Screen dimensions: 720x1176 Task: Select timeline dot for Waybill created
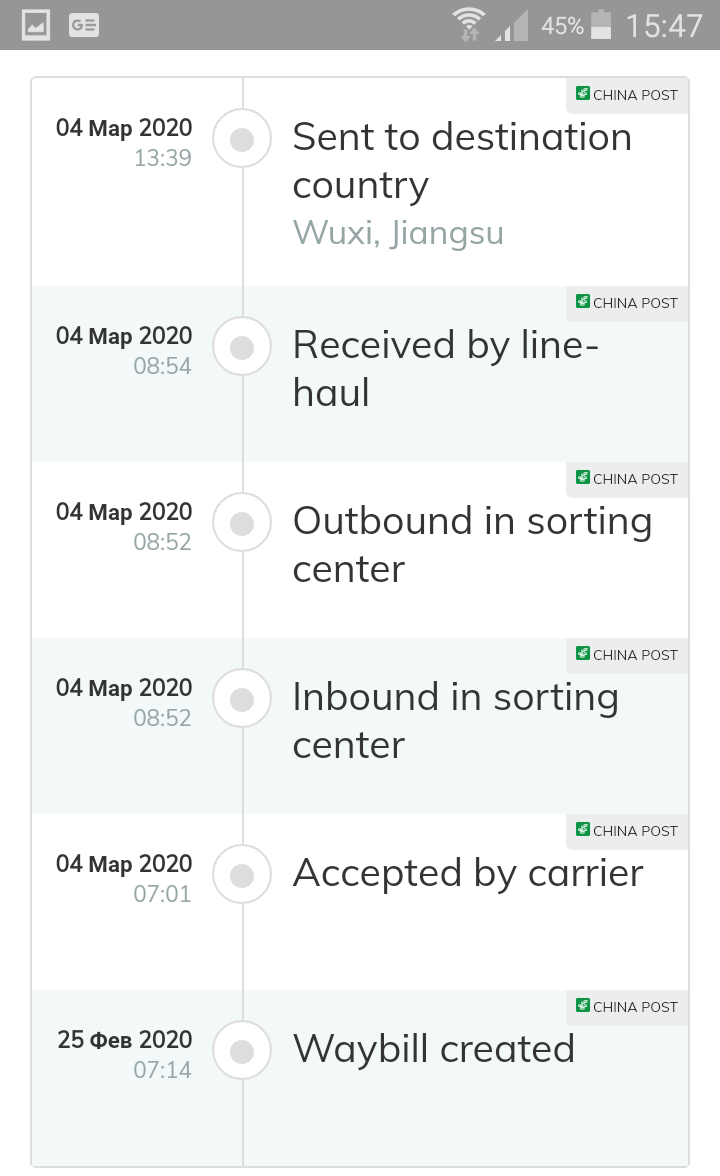242,1051
